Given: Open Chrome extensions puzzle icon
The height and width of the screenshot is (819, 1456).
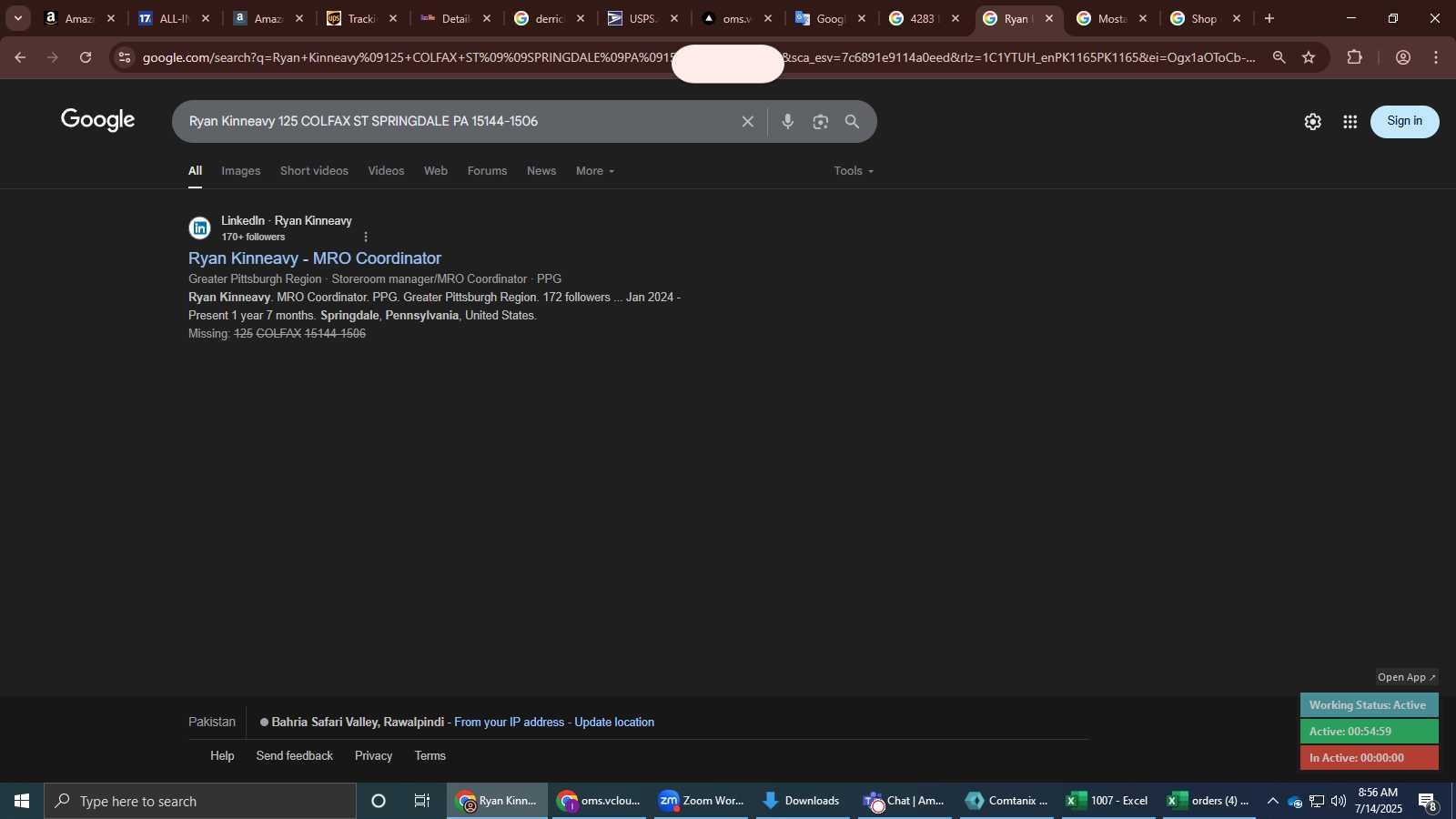Looking at the screenshot, I should (1355, 57).
